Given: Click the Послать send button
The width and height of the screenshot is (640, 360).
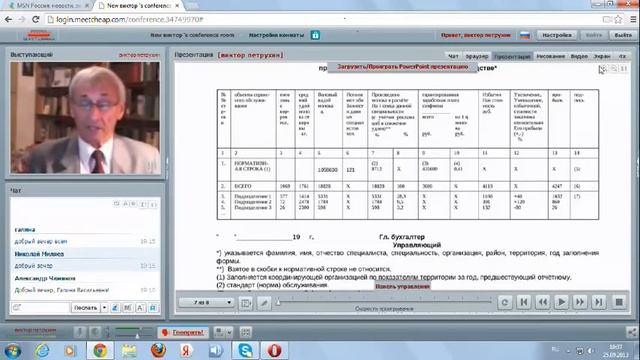Looking at the screenshot, I should [x=85, y=308].
